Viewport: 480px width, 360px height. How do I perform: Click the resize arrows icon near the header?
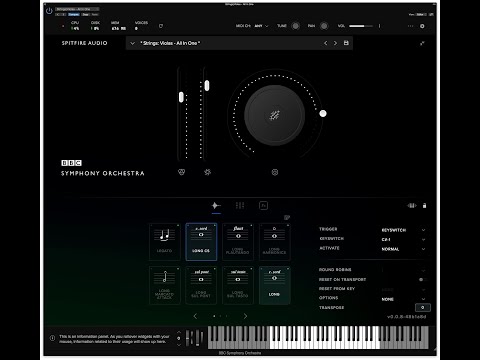click(x=422, y=43)
